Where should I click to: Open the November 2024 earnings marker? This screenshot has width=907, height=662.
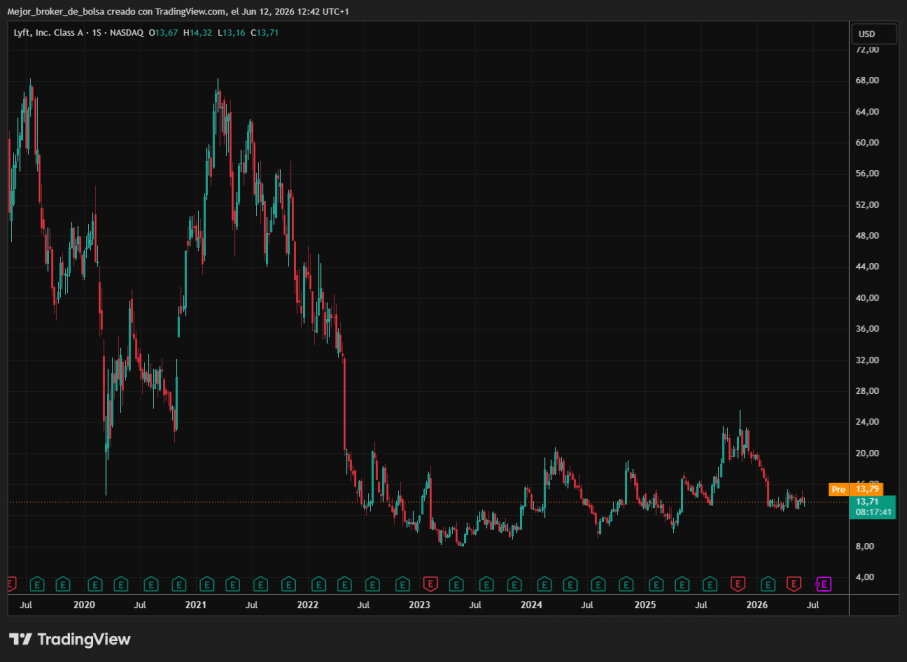[x=626, y=584]
